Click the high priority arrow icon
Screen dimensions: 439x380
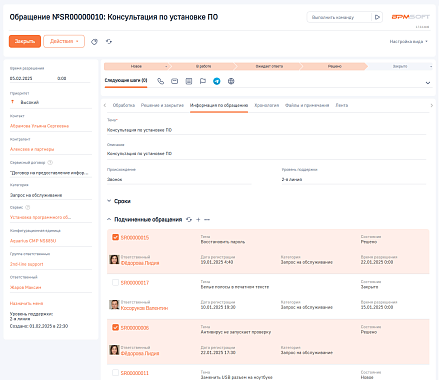13,102
